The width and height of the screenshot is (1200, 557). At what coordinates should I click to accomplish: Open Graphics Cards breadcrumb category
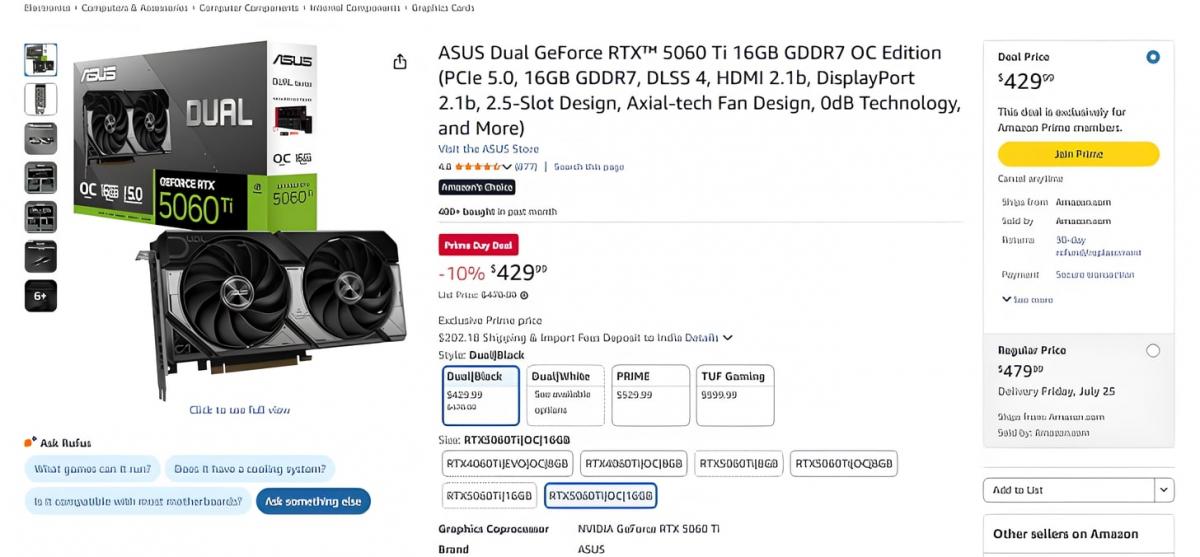tap(443, 8)
